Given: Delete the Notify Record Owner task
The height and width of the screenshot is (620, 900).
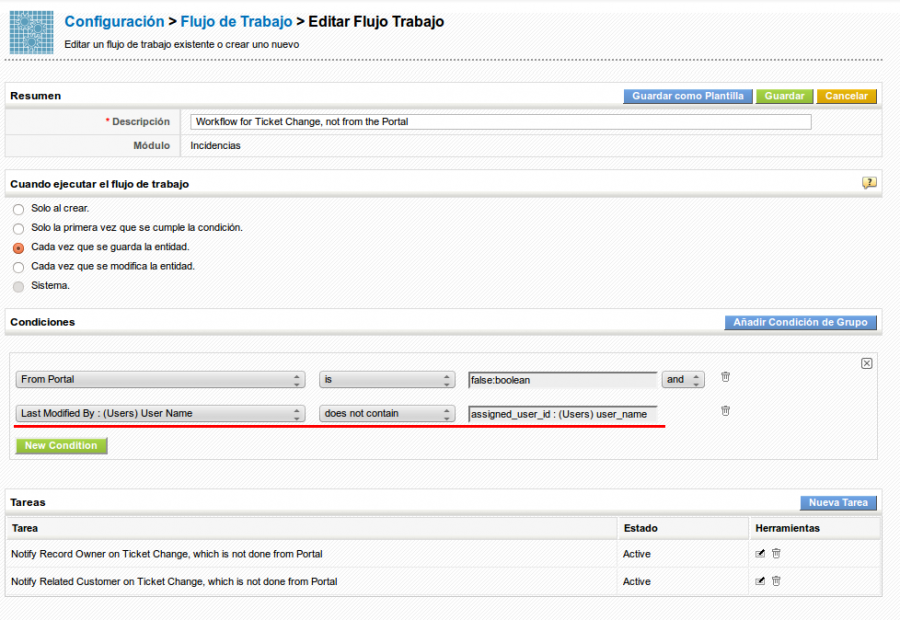Looking at the screenshot, I should click(x=776, y=553).
